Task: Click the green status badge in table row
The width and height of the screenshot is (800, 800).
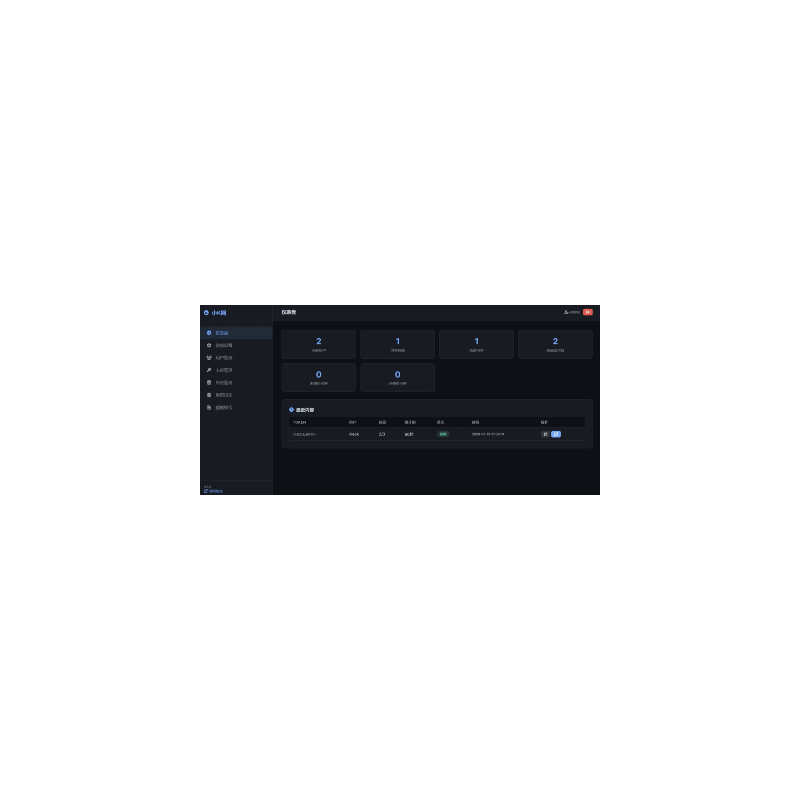Action: pos(443,434)
